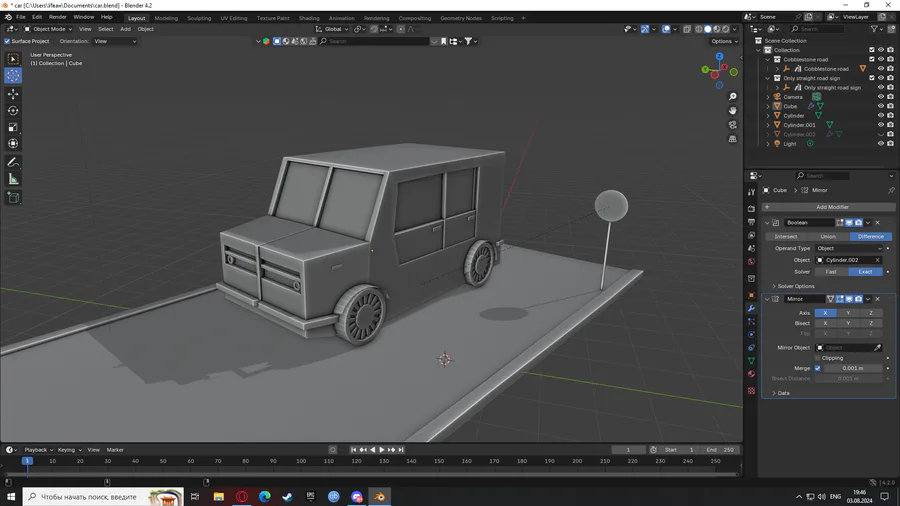Open the timeline Playback menu
900x506 pixels.
click(x=38, y=450)
